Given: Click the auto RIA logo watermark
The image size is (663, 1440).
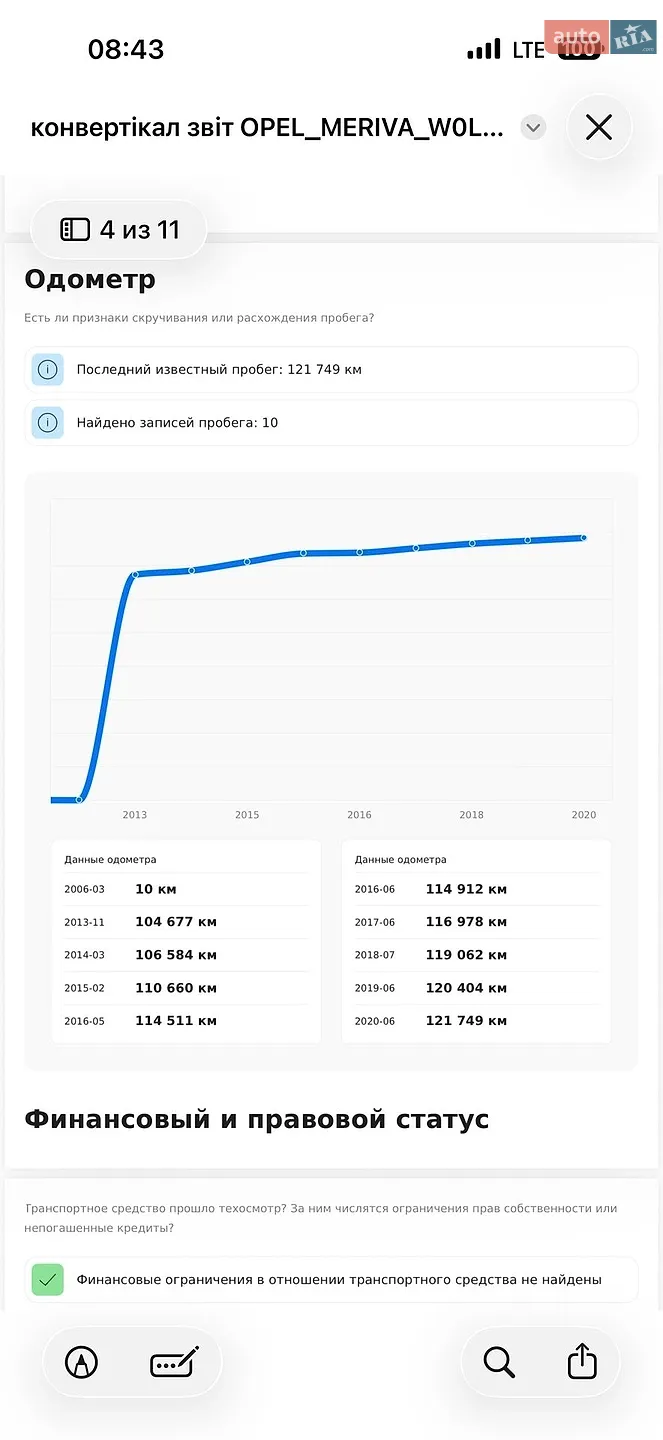Looking at the screenshot, I should pos(600,37).
